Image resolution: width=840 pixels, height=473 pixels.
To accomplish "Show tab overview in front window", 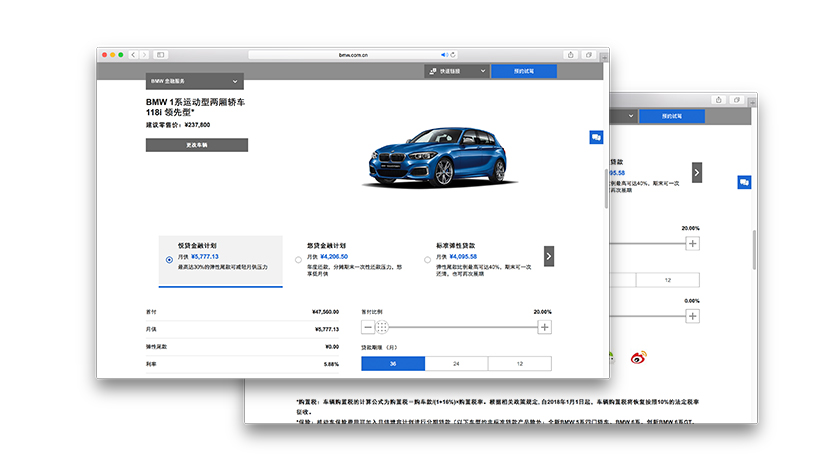I will [x=589, y=55].
